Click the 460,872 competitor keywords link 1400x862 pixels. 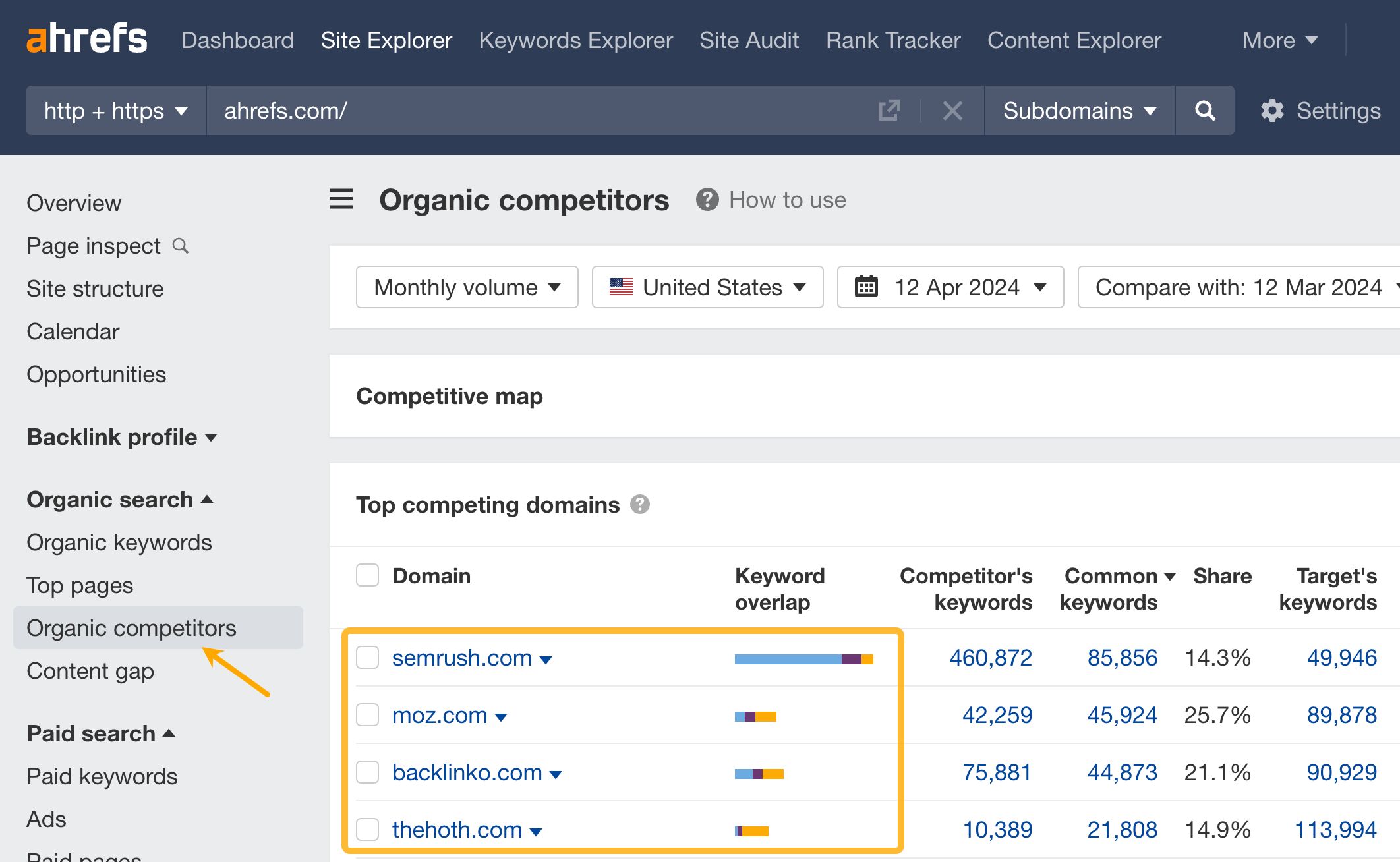(x=991, y=657)
